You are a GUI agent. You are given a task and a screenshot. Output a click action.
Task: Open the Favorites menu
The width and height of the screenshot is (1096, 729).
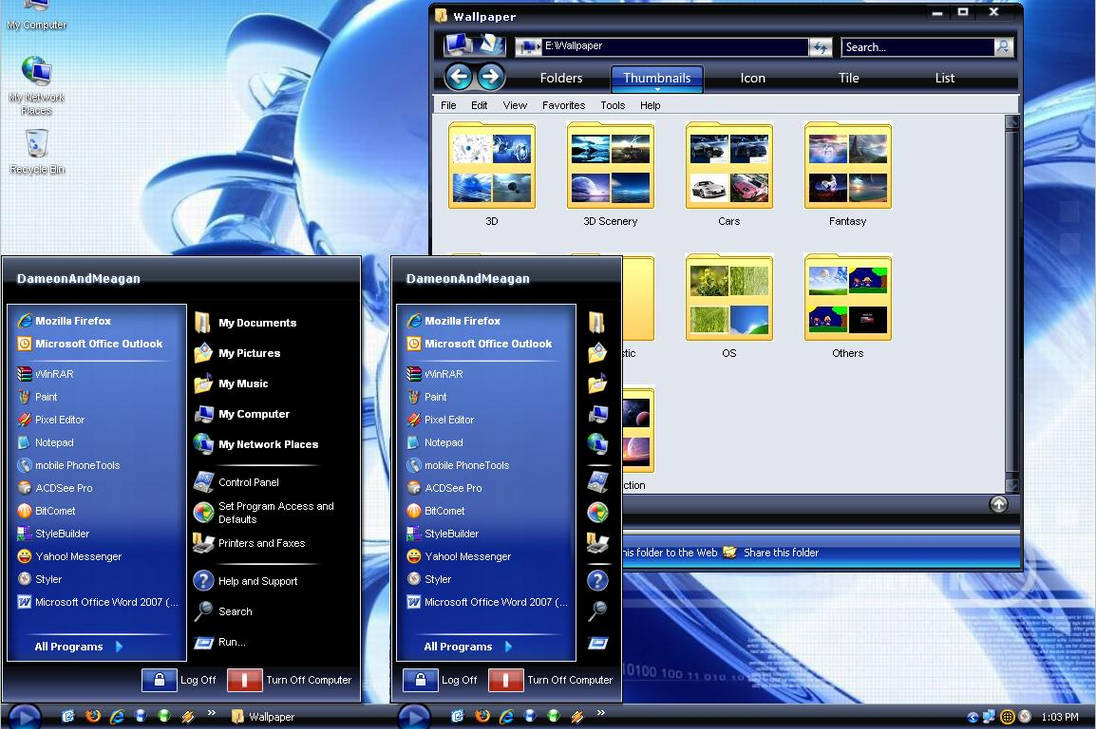(x=563, y=105)
